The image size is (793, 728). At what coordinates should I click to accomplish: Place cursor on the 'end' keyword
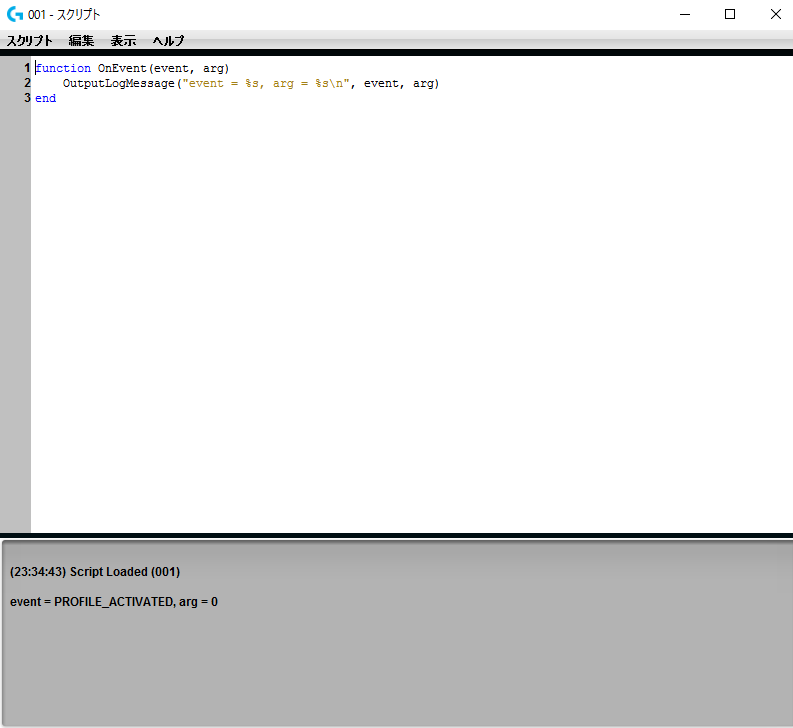[45, 98]
